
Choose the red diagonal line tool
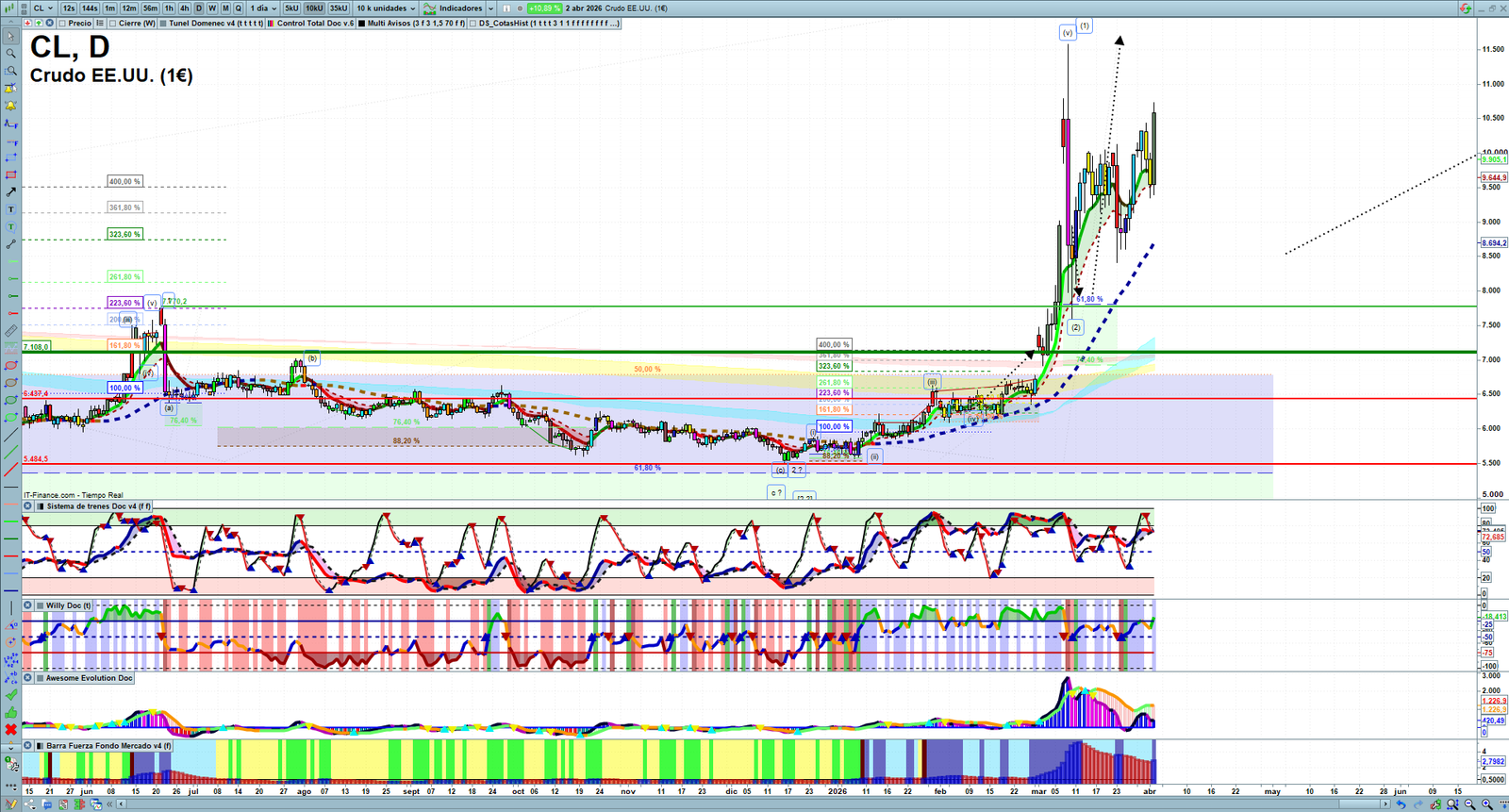coord(10,469)
